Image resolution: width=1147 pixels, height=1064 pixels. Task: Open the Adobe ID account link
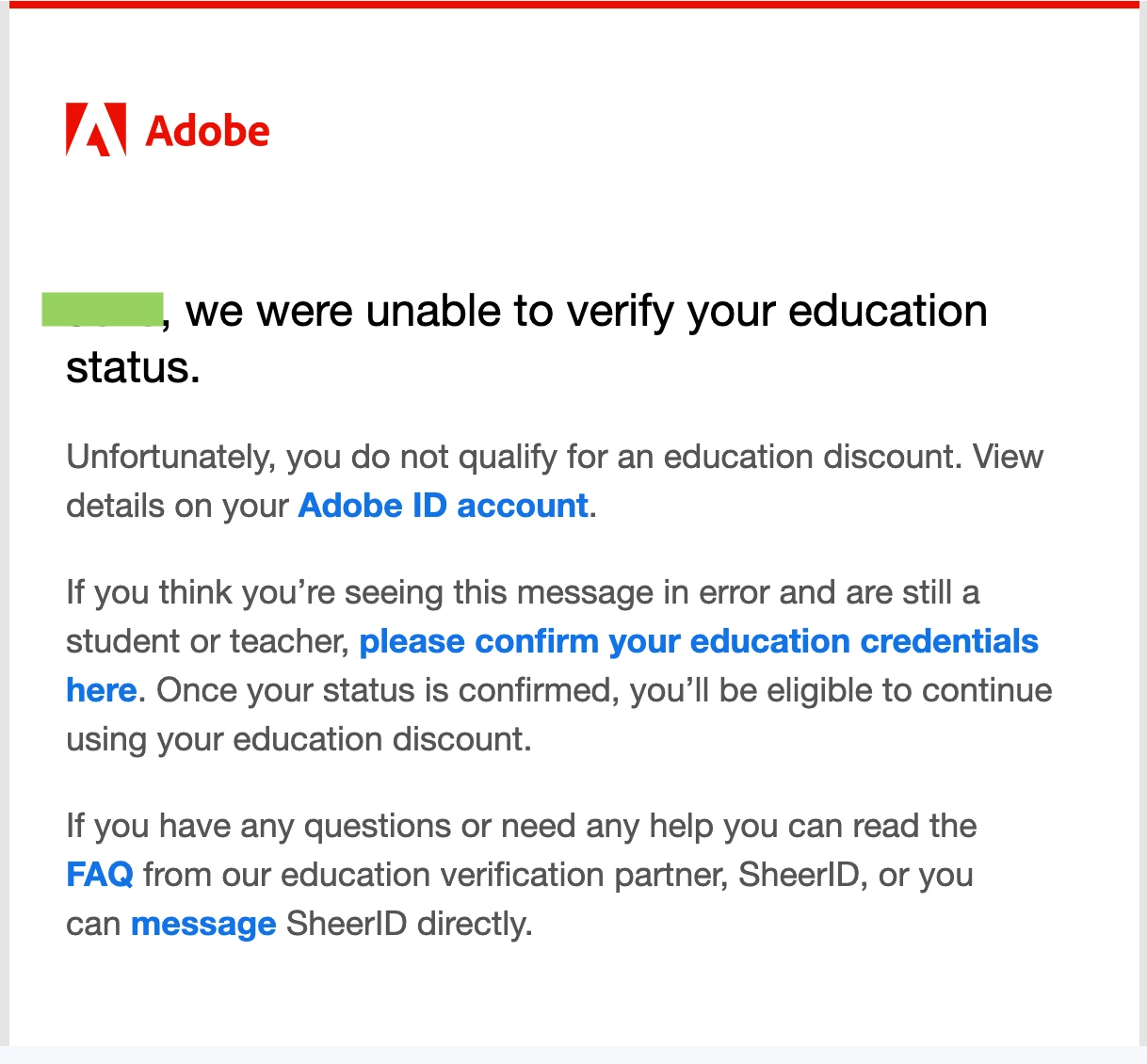(x=443, y=506)
